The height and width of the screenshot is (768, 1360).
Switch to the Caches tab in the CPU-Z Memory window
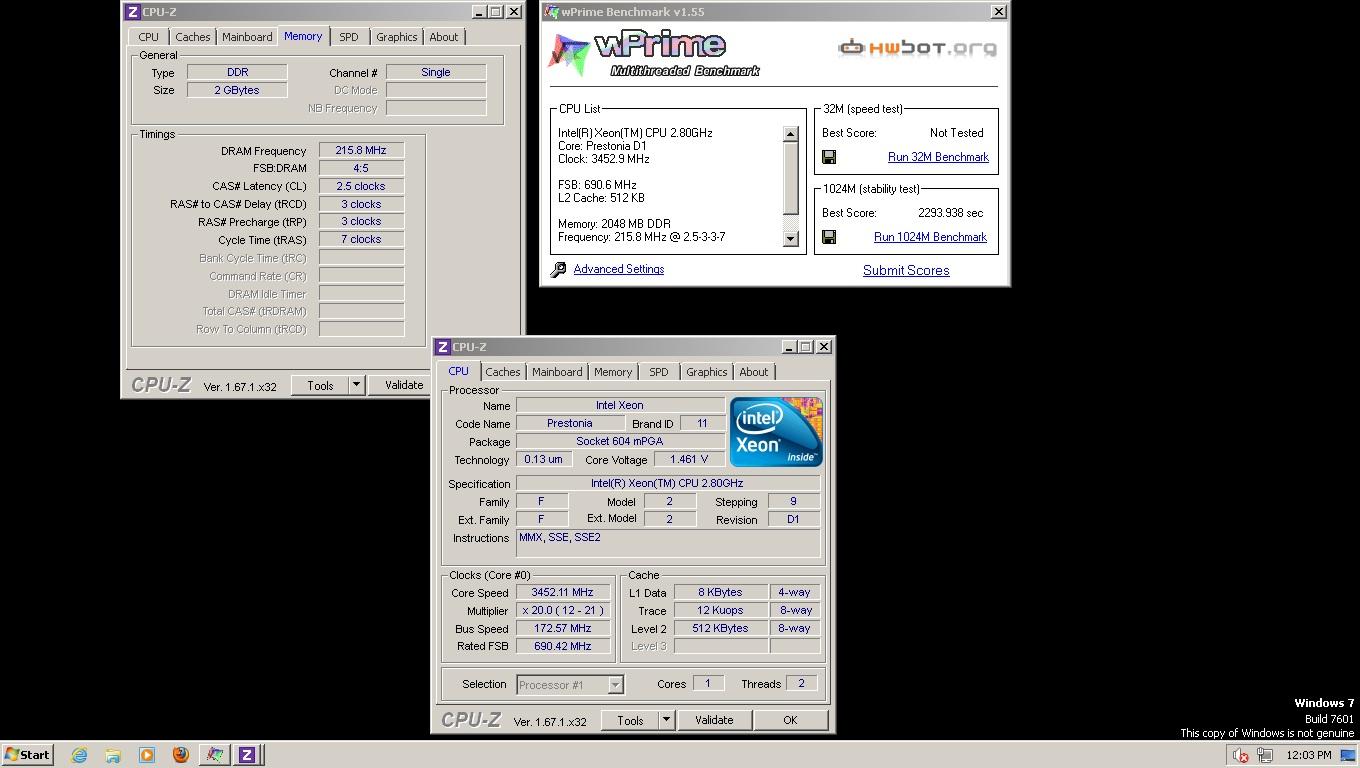pos(193,37)
